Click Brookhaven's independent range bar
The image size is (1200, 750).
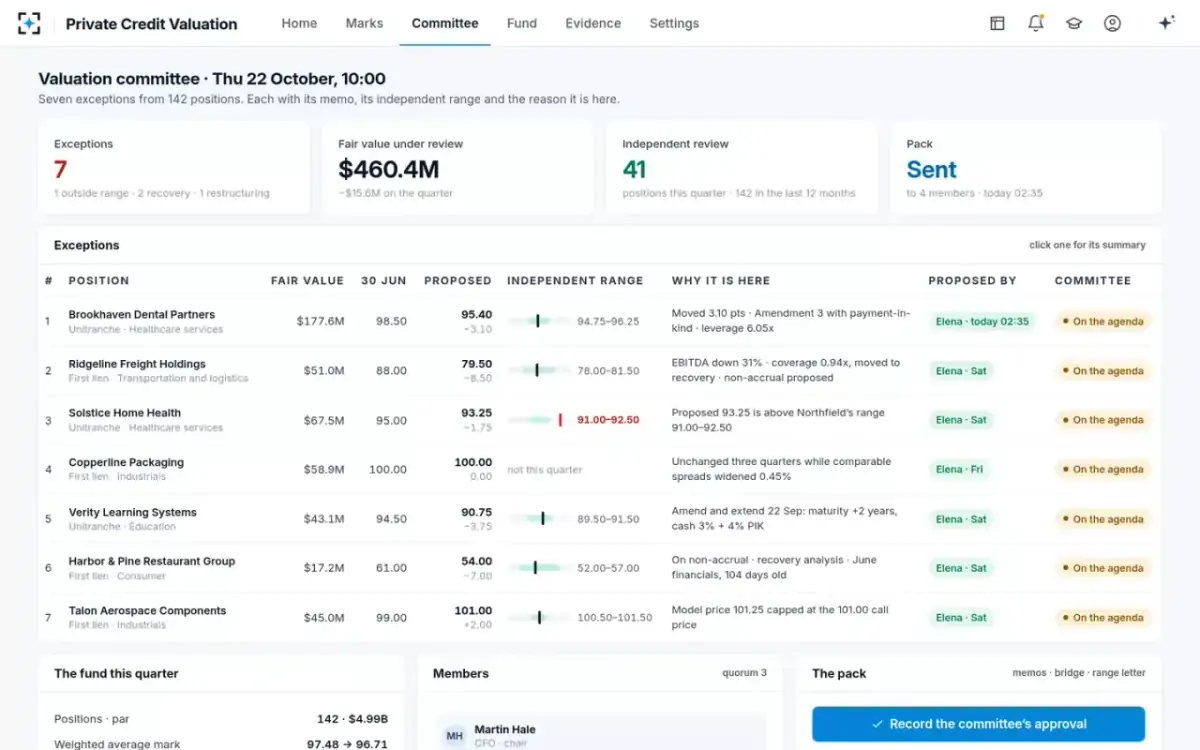click(540, 322)
